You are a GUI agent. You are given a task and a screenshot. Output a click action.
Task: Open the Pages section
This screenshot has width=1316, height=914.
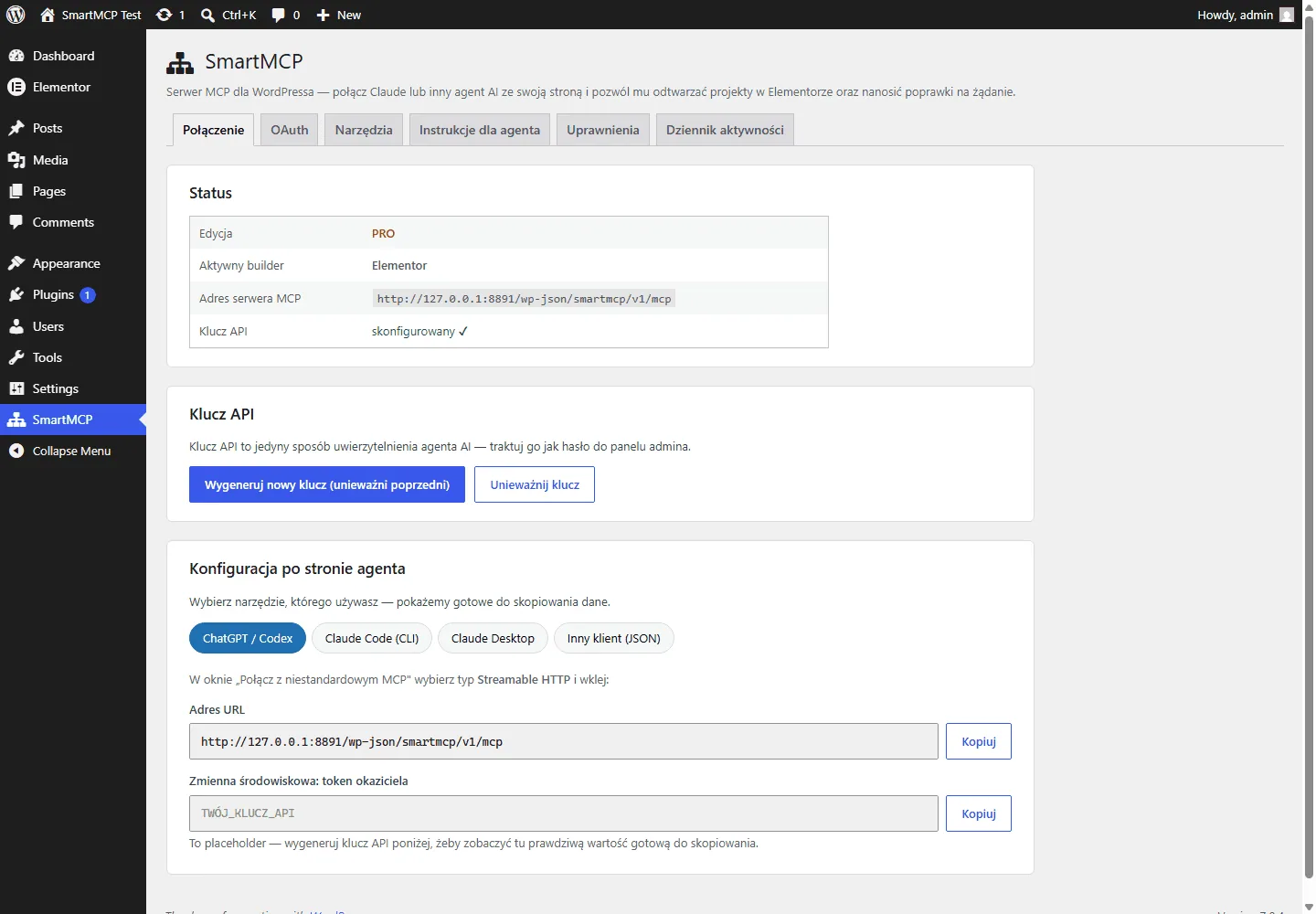coord(73,191)
